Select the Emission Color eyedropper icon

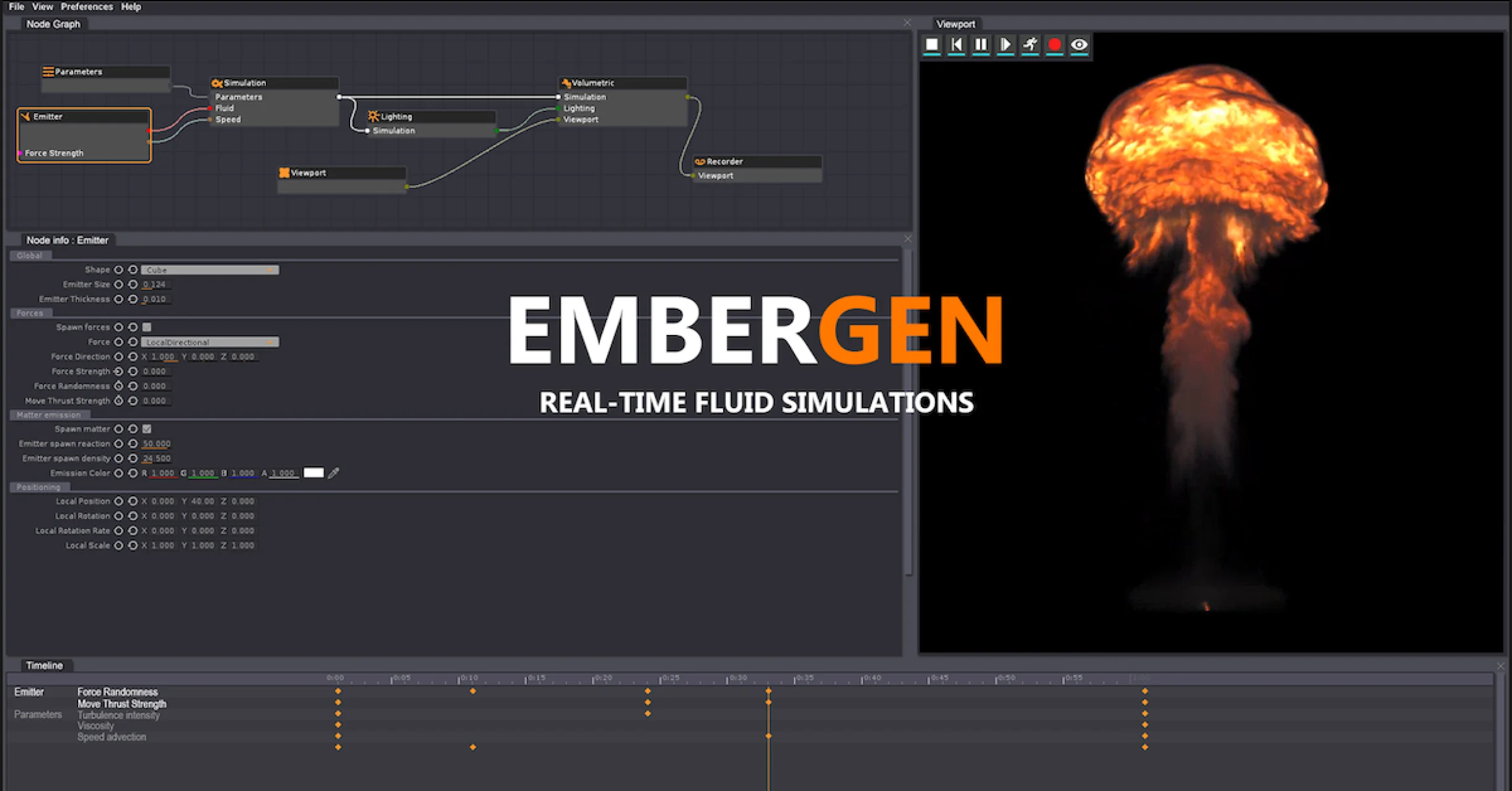click(334, 473)
